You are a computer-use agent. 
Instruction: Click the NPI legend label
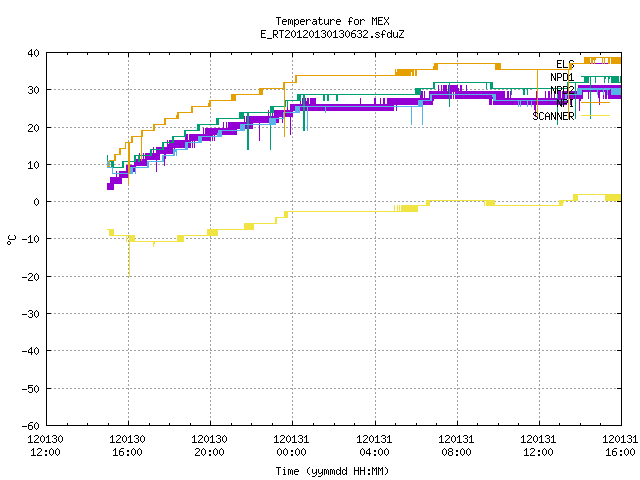pyautogui.click(x=565, y=103)
